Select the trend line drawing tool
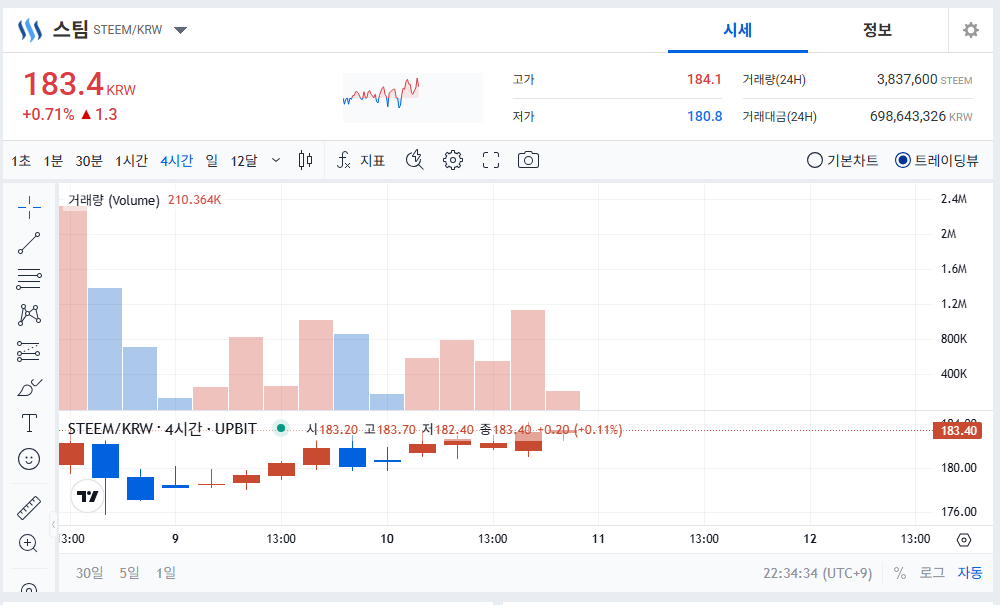Image resolution: width=1000 pixels, height=605 pixels. [29, 243]
